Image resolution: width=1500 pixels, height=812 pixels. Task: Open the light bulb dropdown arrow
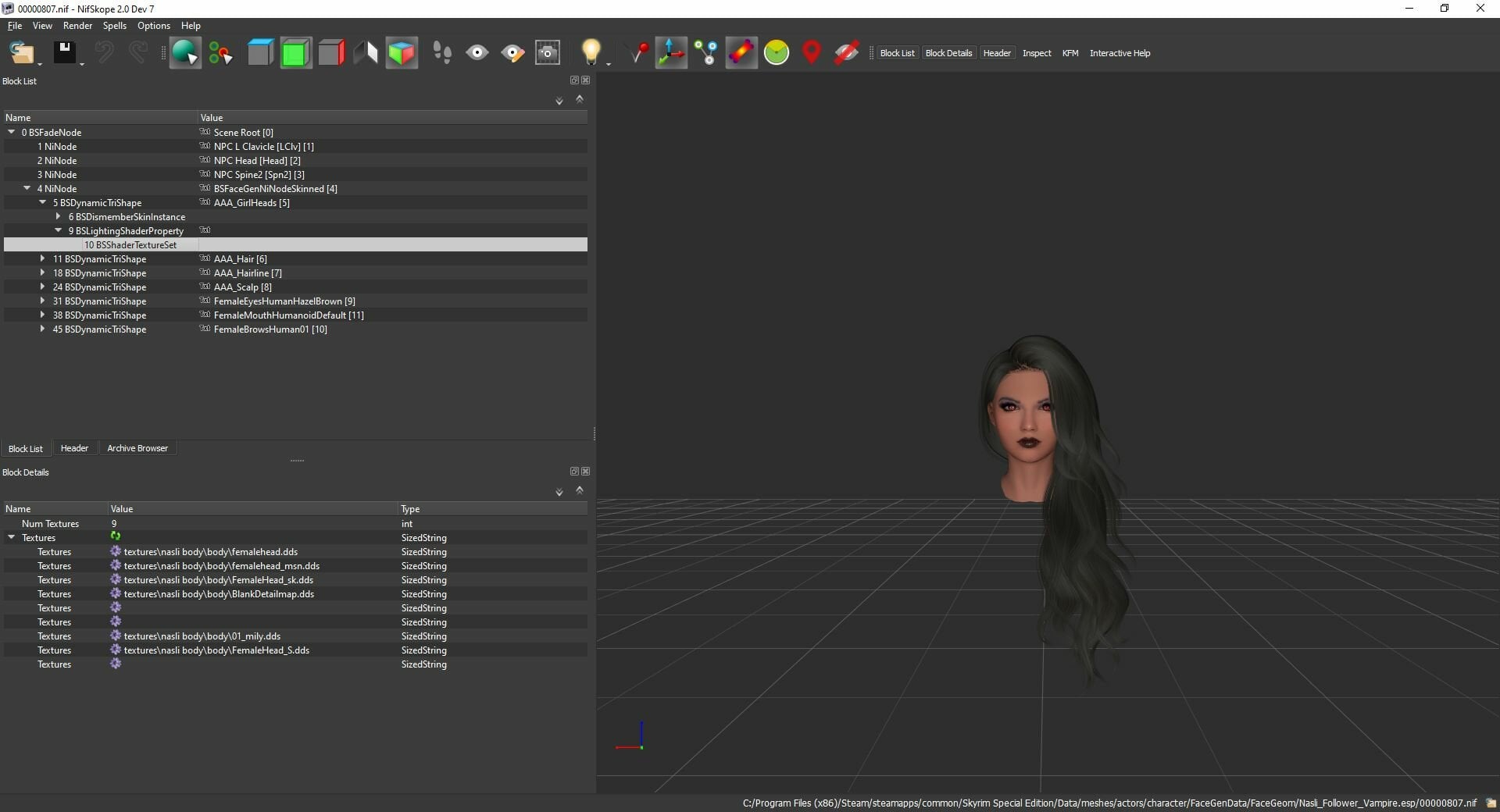tap(609, 64)
